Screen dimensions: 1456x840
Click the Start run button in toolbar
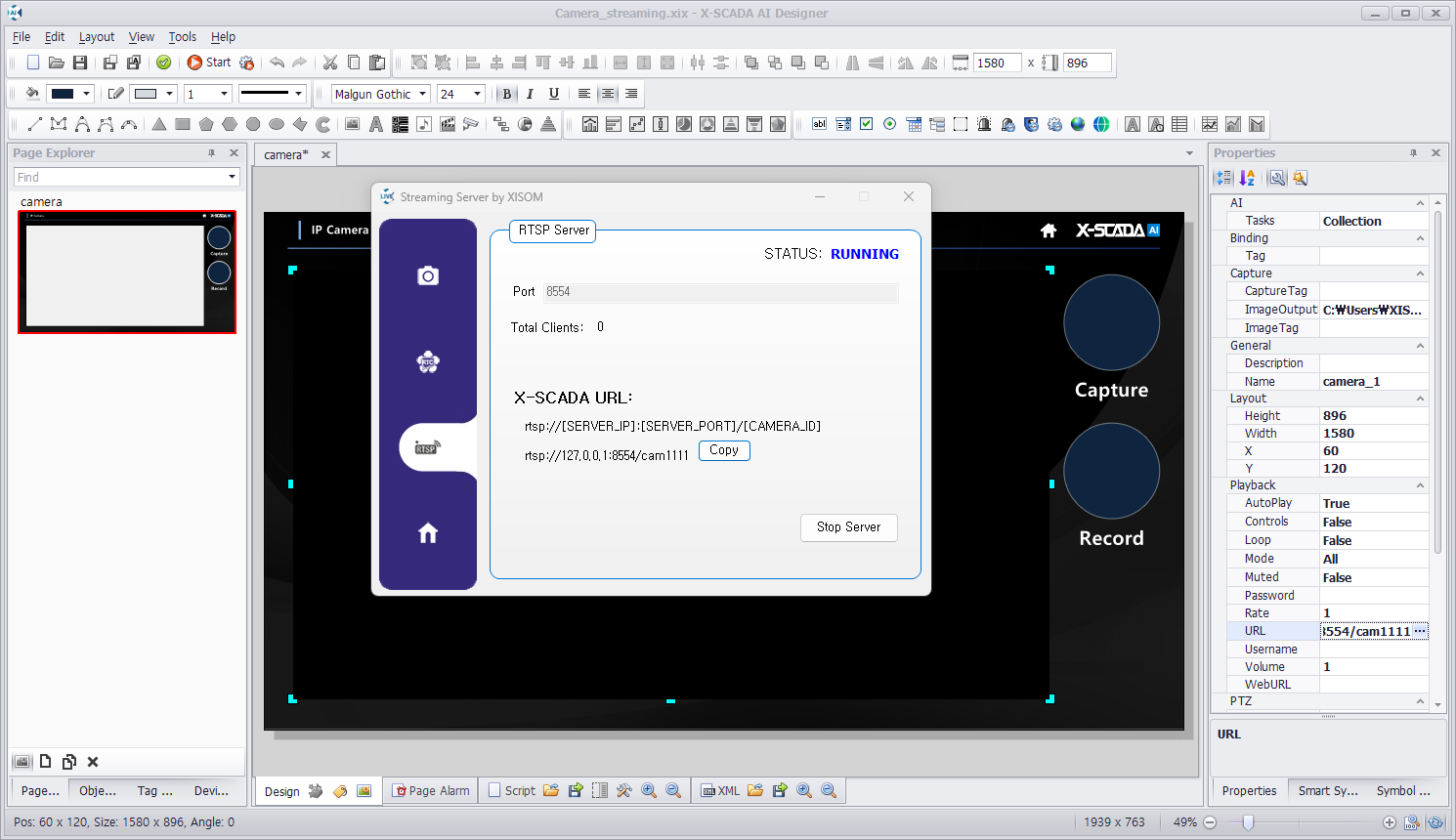click(x=209, y=63)
